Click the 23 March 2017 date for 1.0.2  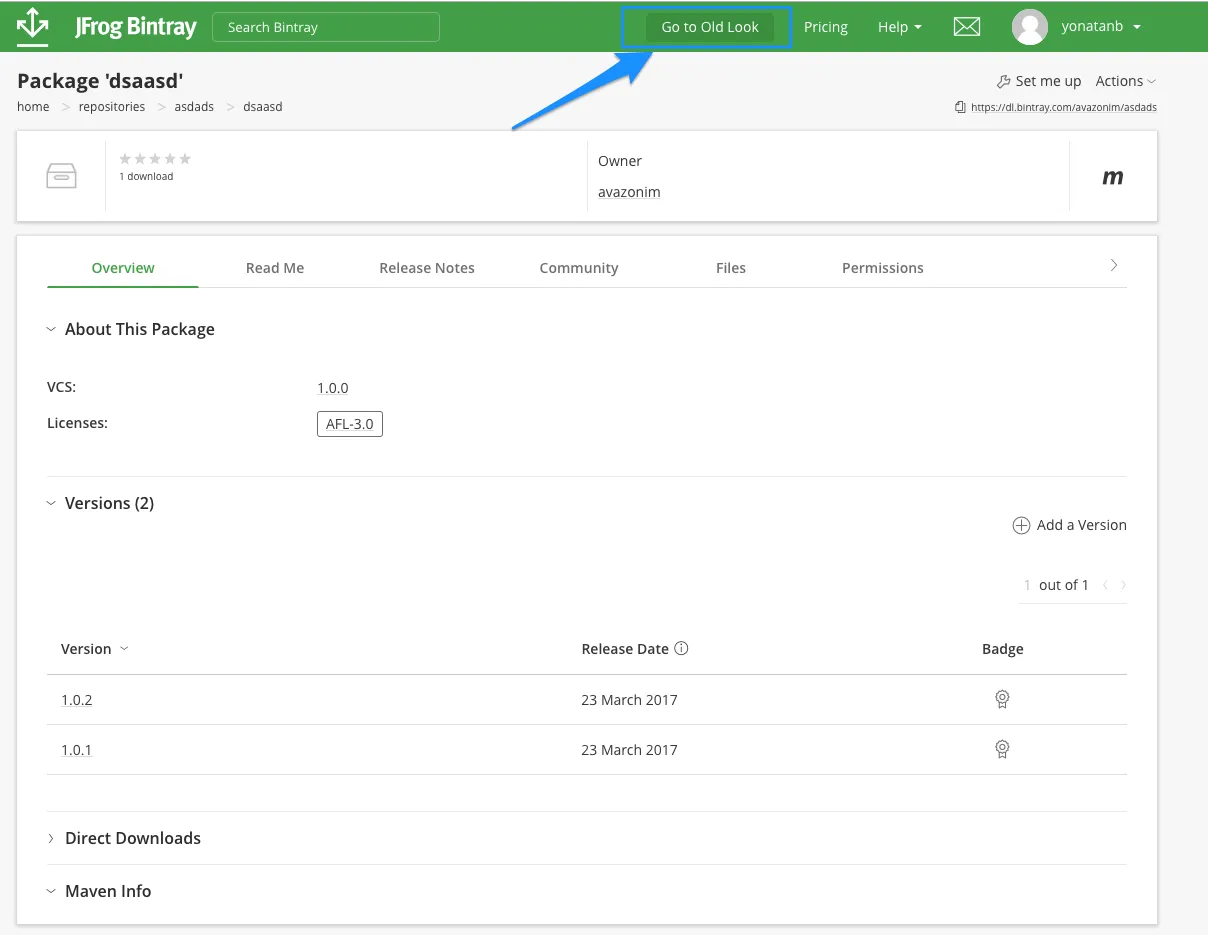click(x=629, y=700)
